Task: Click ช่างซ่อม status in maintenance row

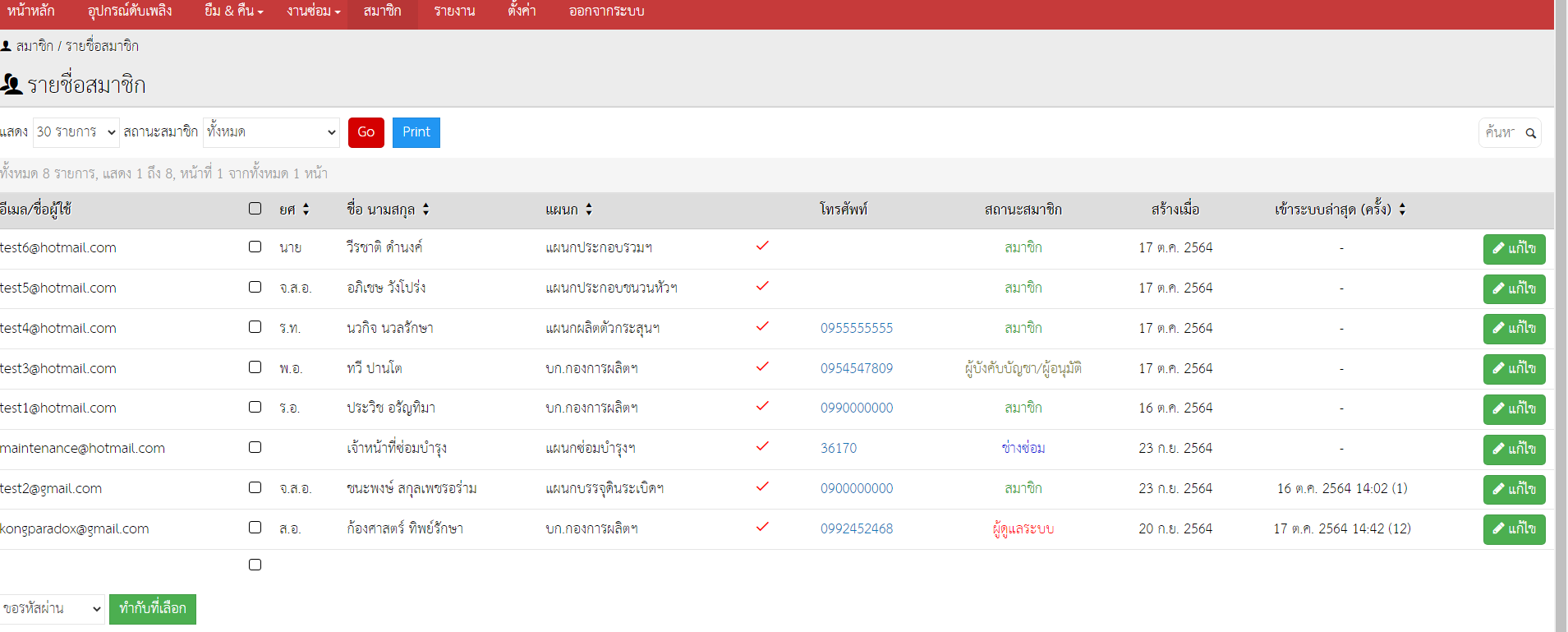Action: 1023,448
